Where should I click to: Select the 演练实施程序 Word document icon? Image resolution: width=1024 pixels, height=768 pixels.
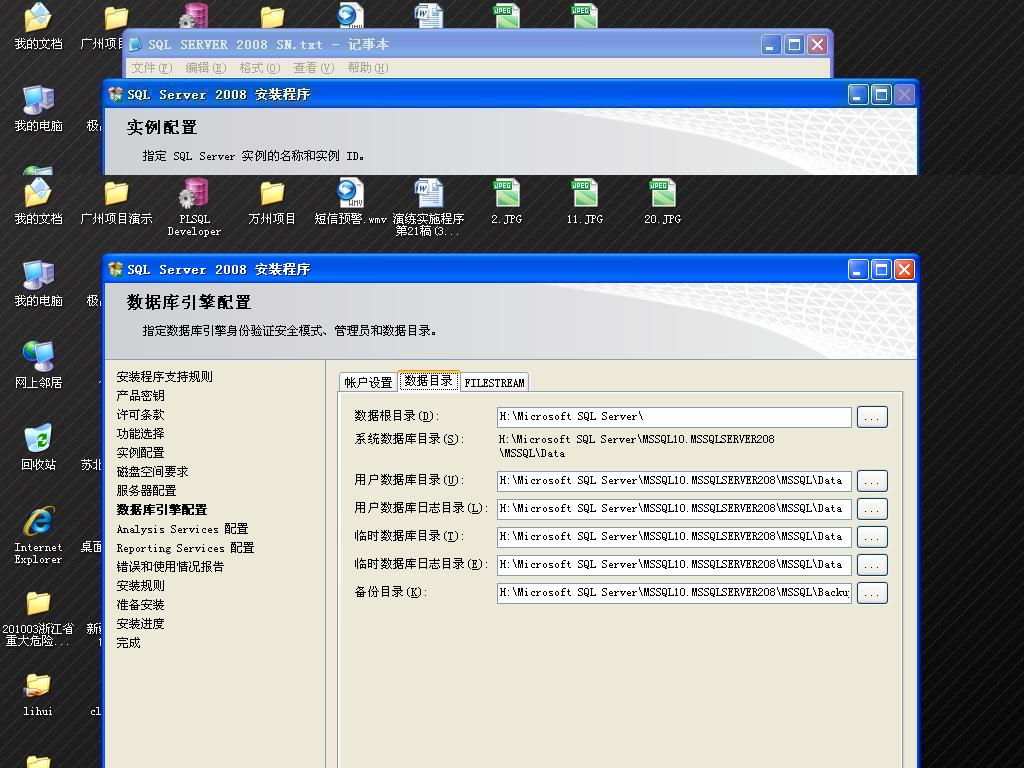pos(428,194)
